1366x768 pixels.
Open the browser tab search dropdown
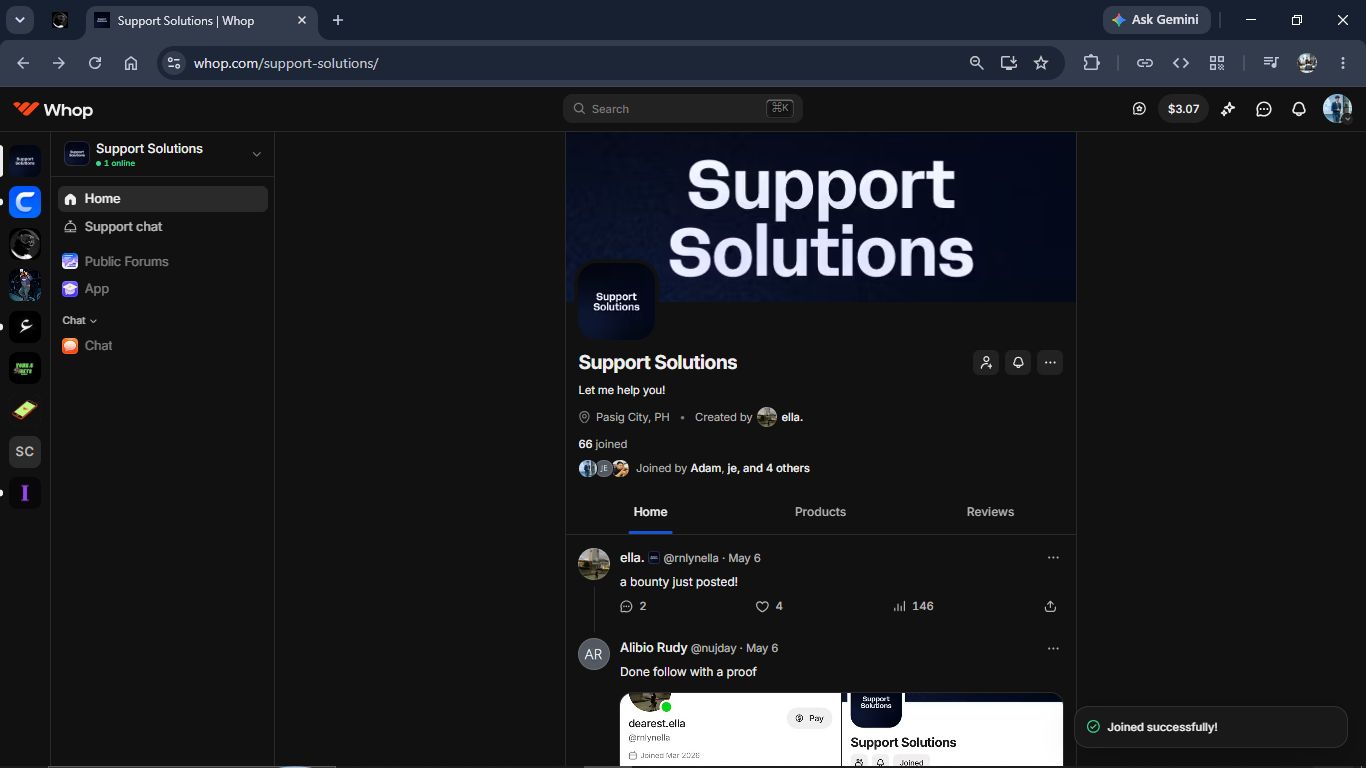(x=19, y=20)
